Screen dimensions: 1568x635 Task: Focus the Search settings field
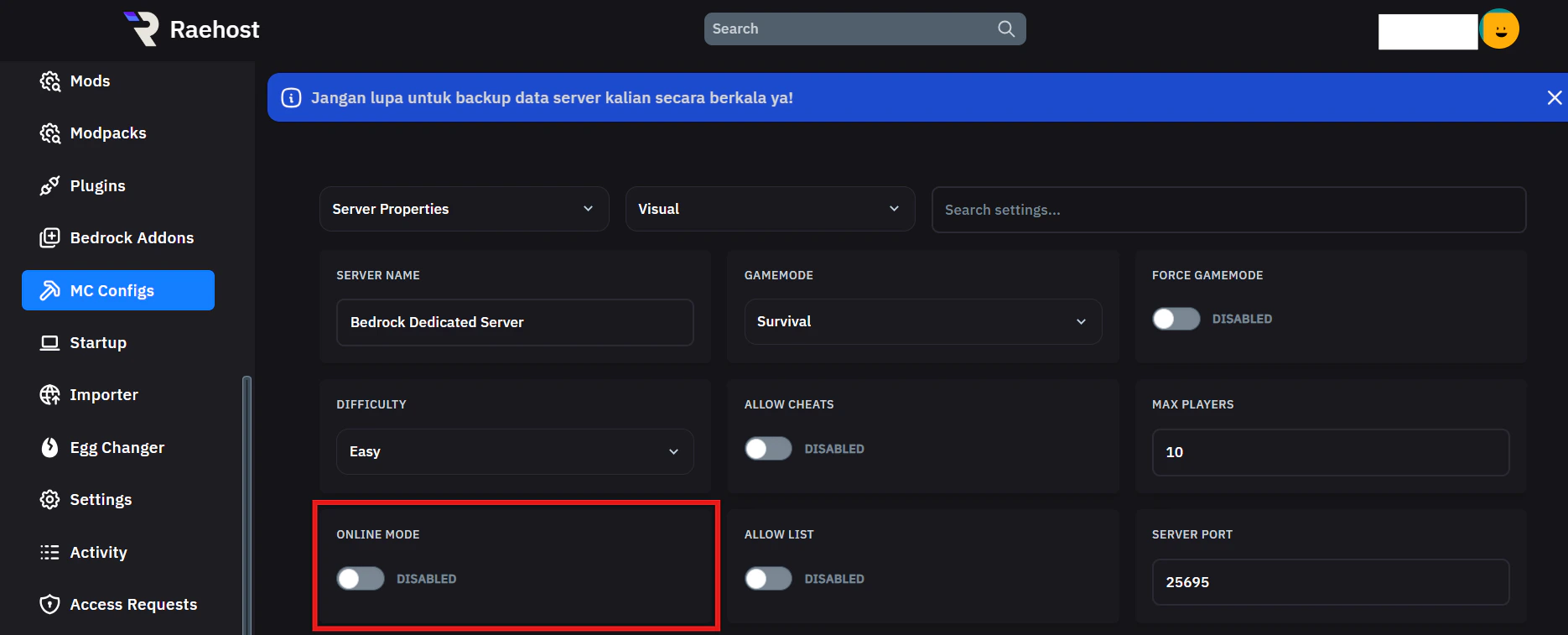tap(1228, 210)
